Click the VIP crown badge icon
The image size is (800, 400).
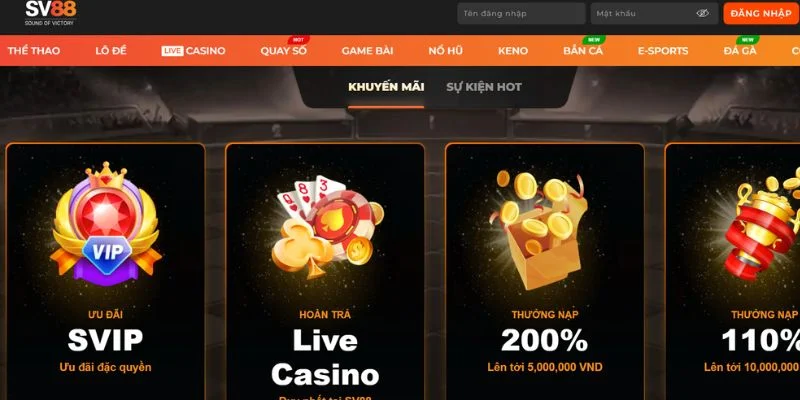tap(106, 223)
